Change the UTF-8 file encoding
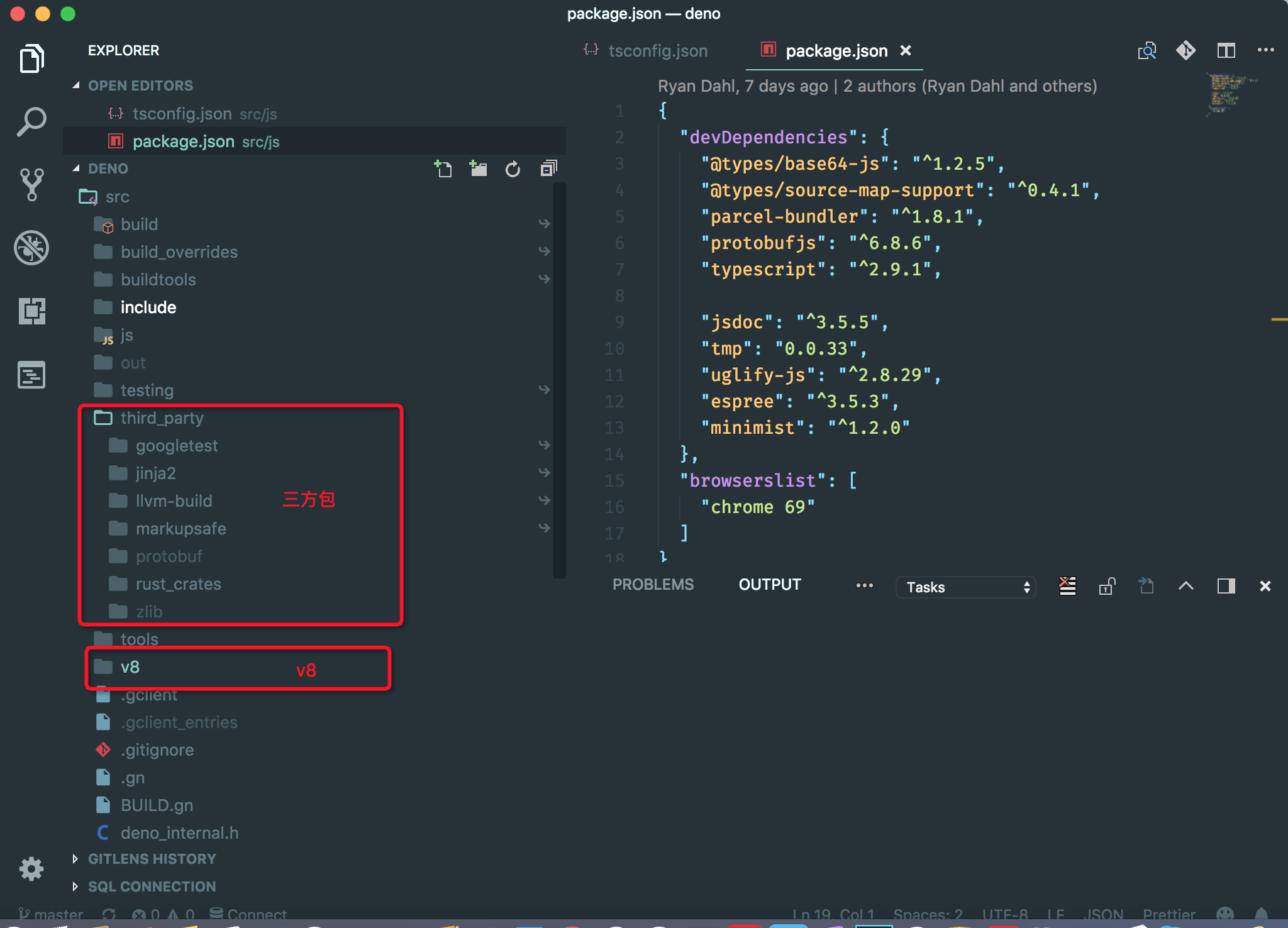This screenshot has width=1288, height=928. tap(1005, 914)
